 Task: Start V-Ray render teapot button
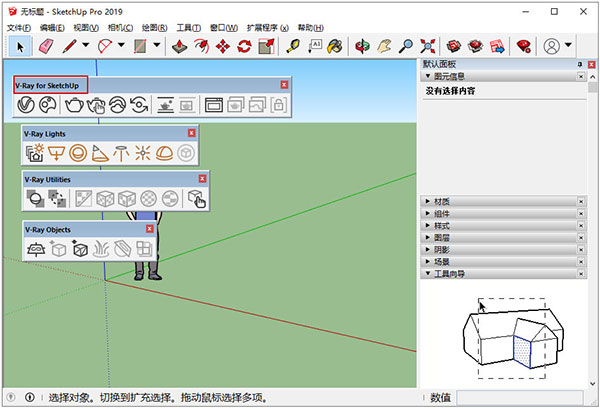click(74, 105)
